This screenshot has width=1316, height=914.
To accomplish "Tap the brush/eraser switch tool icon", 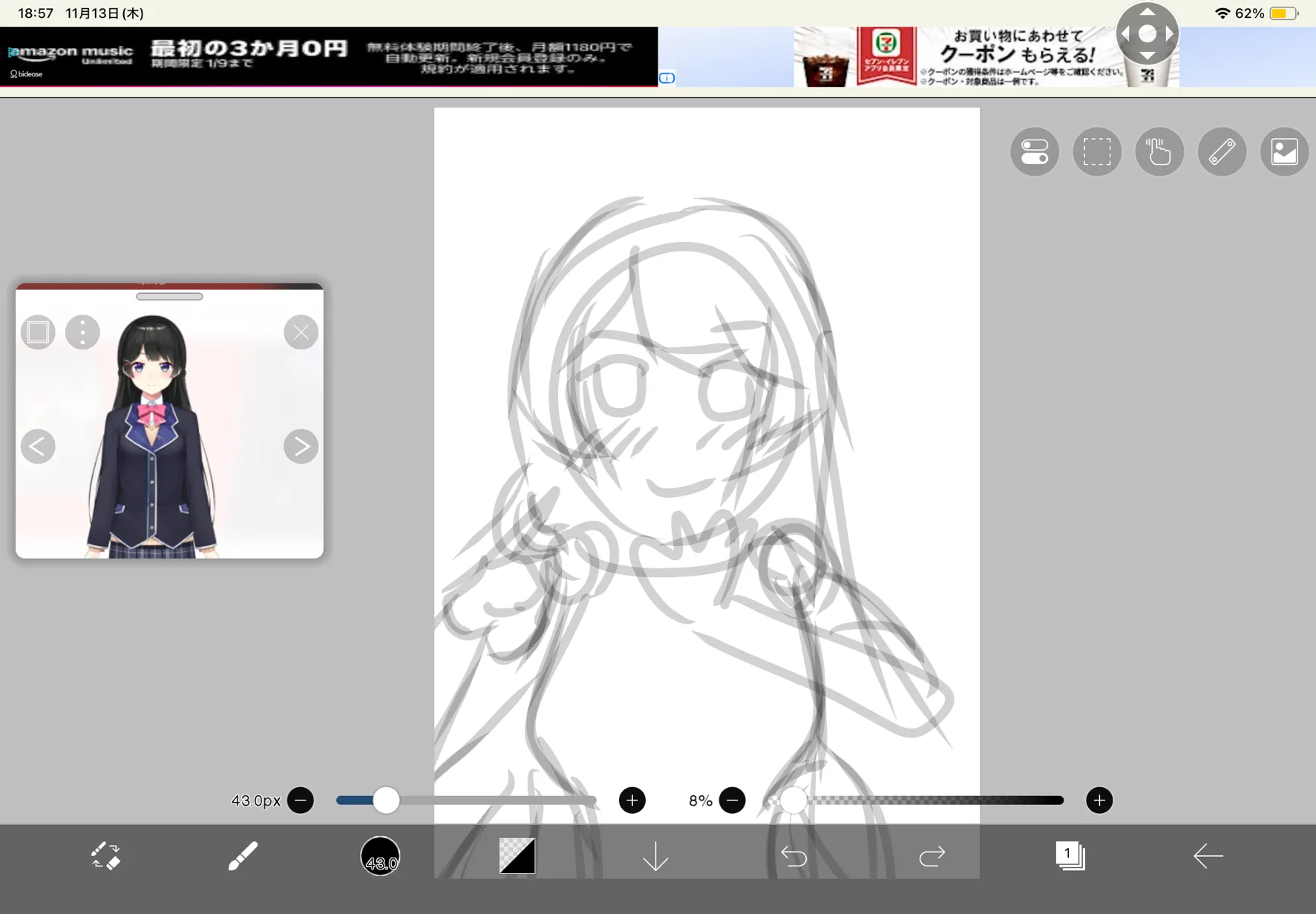I will click(105, 856).
